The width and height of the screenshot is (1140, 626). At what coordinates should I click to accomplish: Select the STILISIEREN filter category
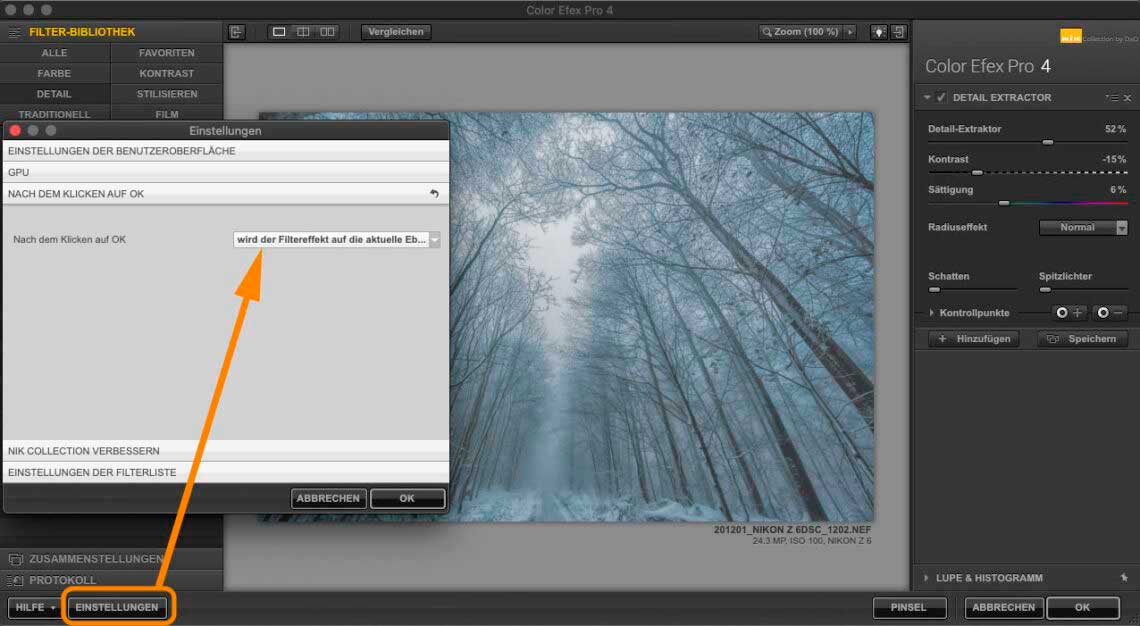coord(166,94)
